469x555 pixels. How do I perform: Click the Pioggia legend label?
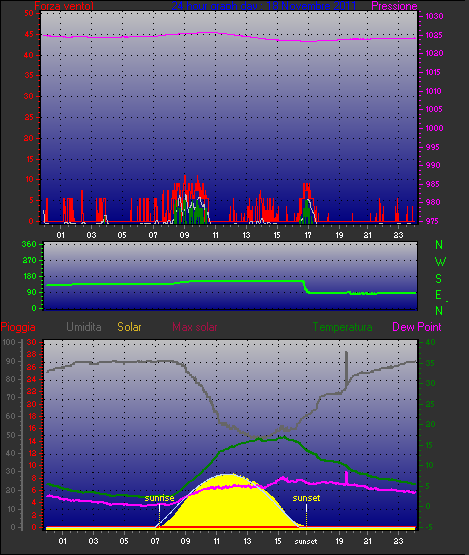pos(18,327)
